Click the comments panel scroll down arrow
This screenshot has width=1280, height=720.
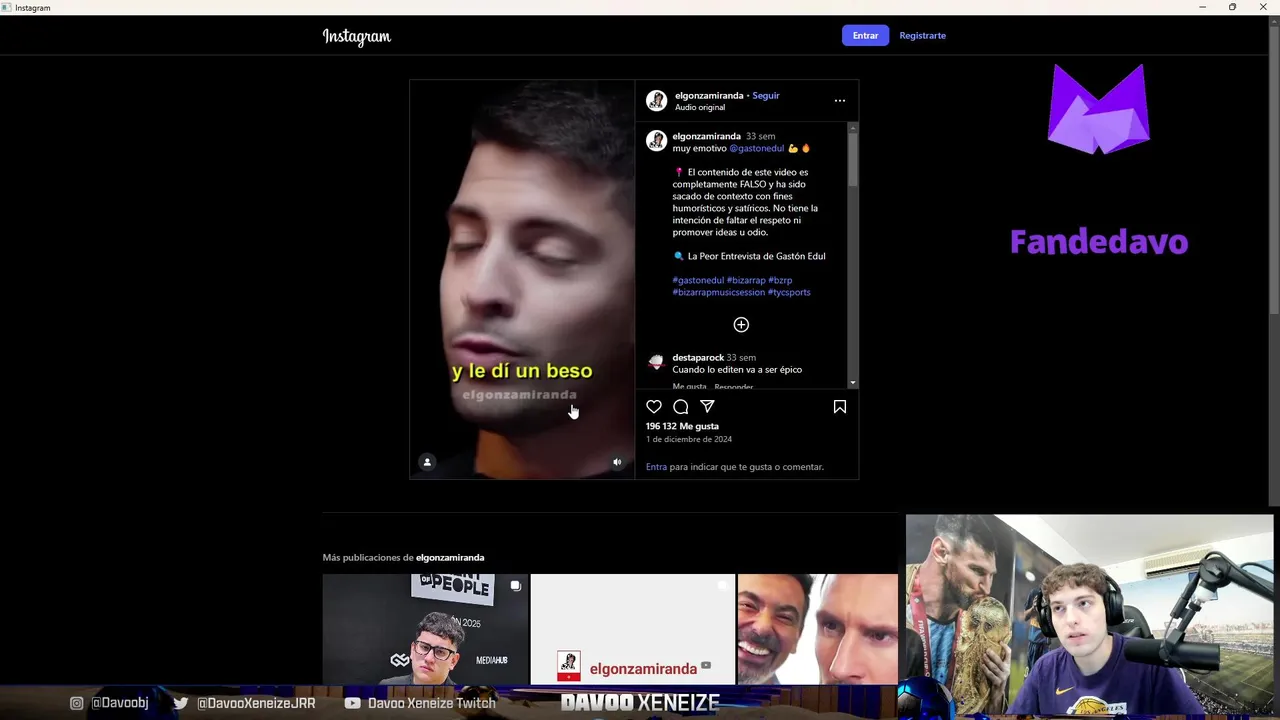tap(853, 383)
